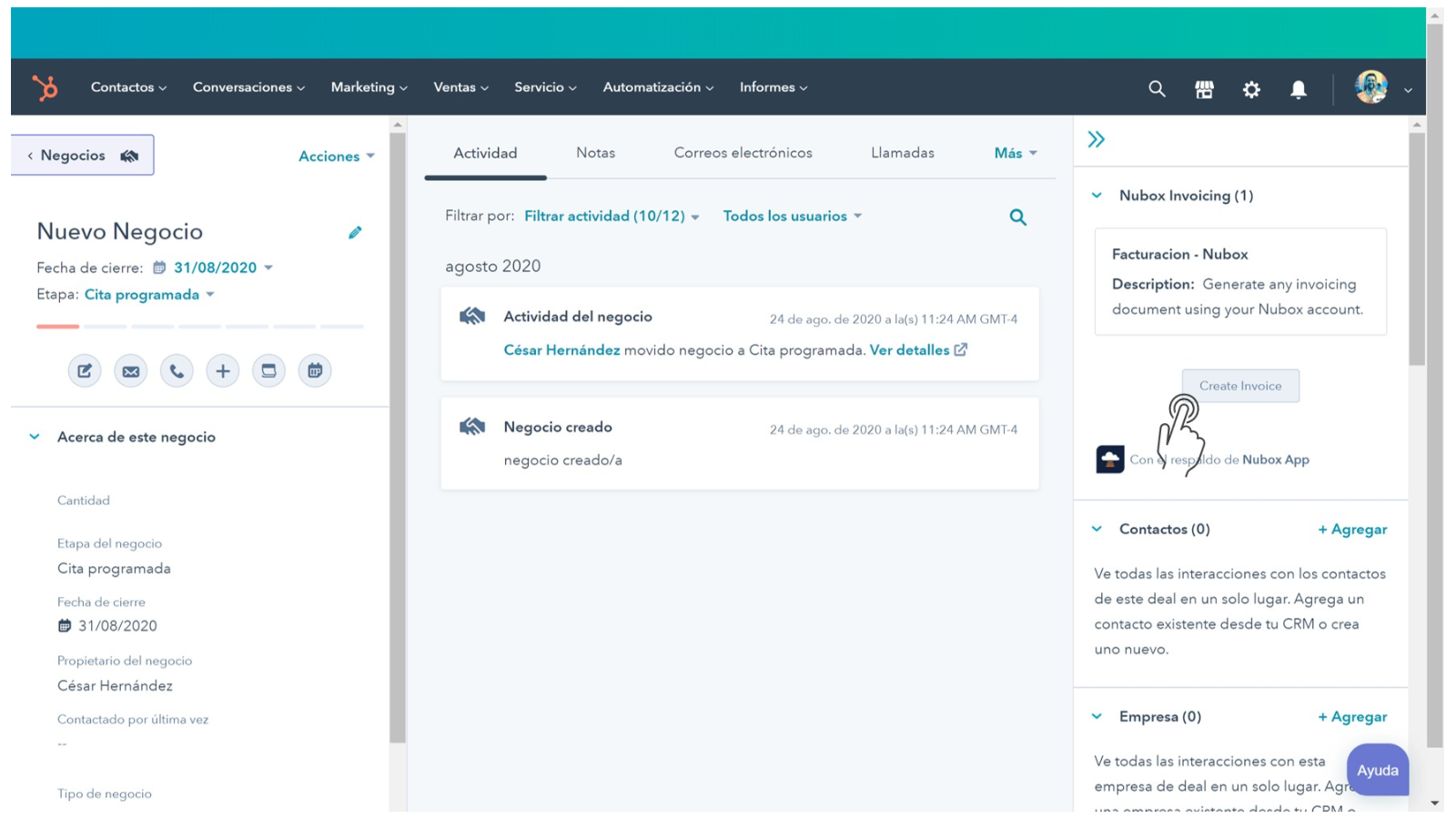
Task: Open search with the magnifier icon
Action: 1156,88
